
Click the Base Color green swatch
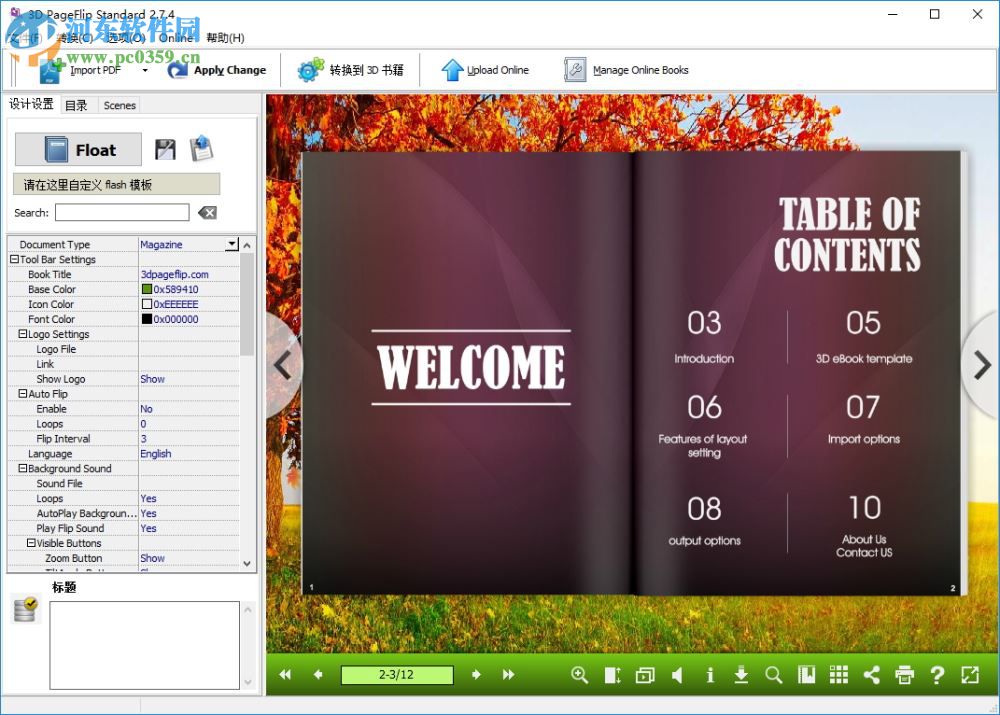click(147, 290)
